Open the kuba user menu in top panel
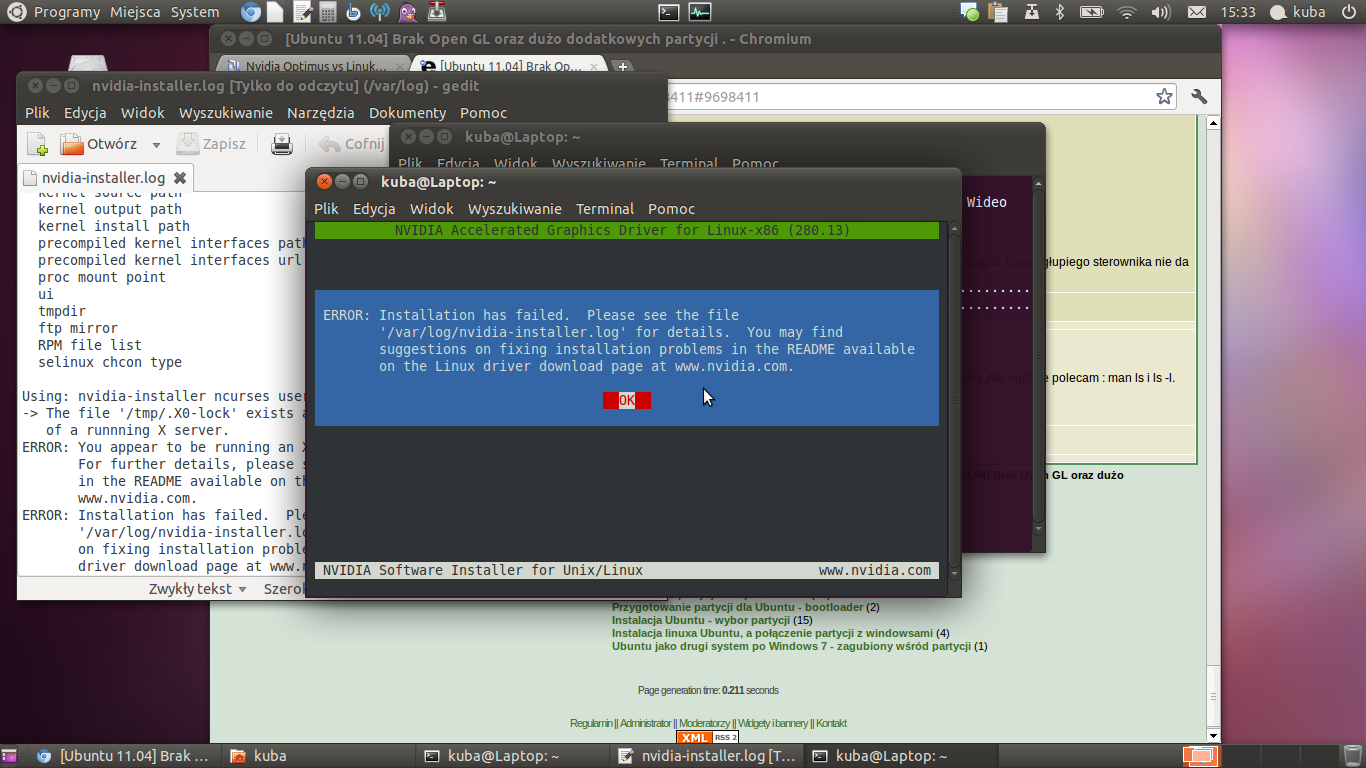This screenshot has height=768, width=1366. (x=1297, y=12)
